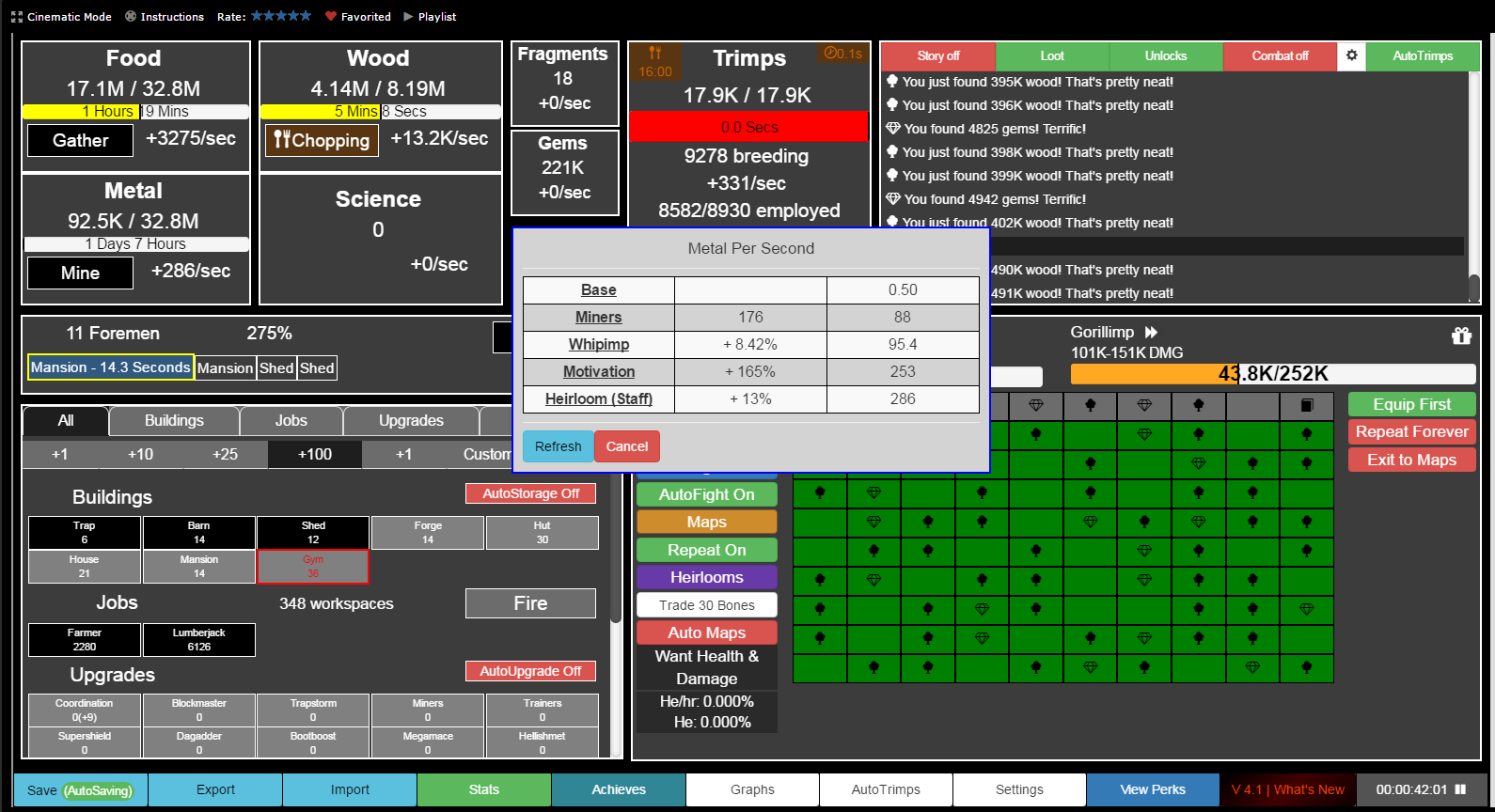This screenshot has height=812, width=1495.
Task: Open the V 4.1 What's New link
Action: click(x=1288, y=790)
